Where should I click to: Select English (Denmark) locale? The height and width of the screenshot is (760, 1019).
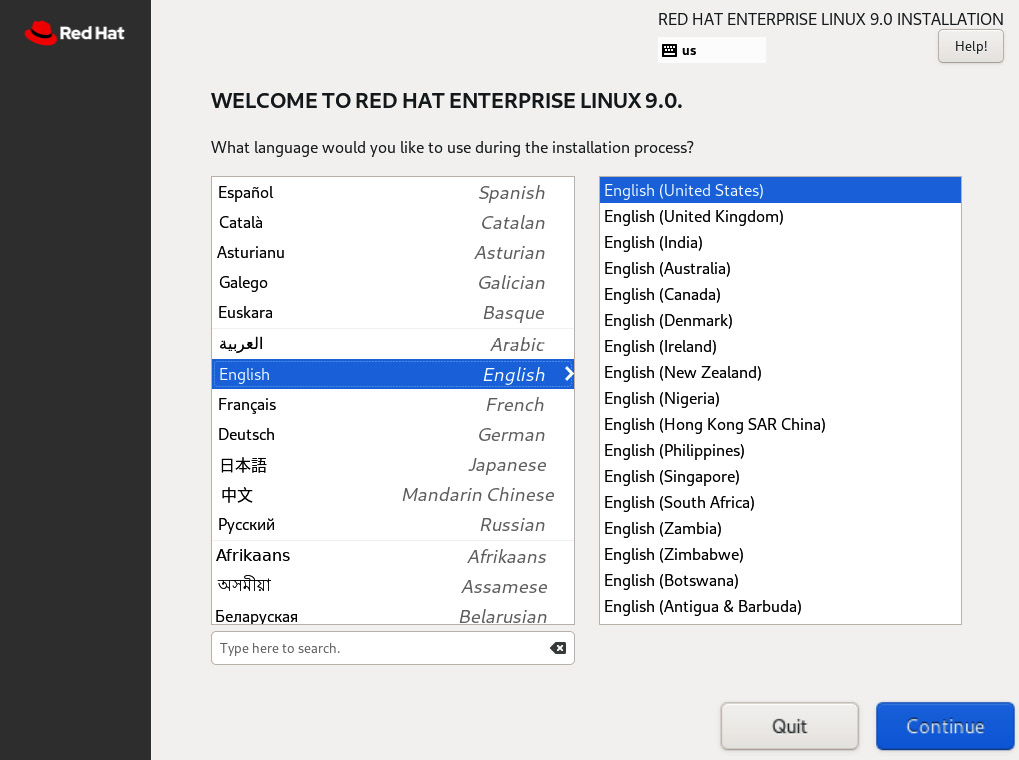(x=780, y=320)
